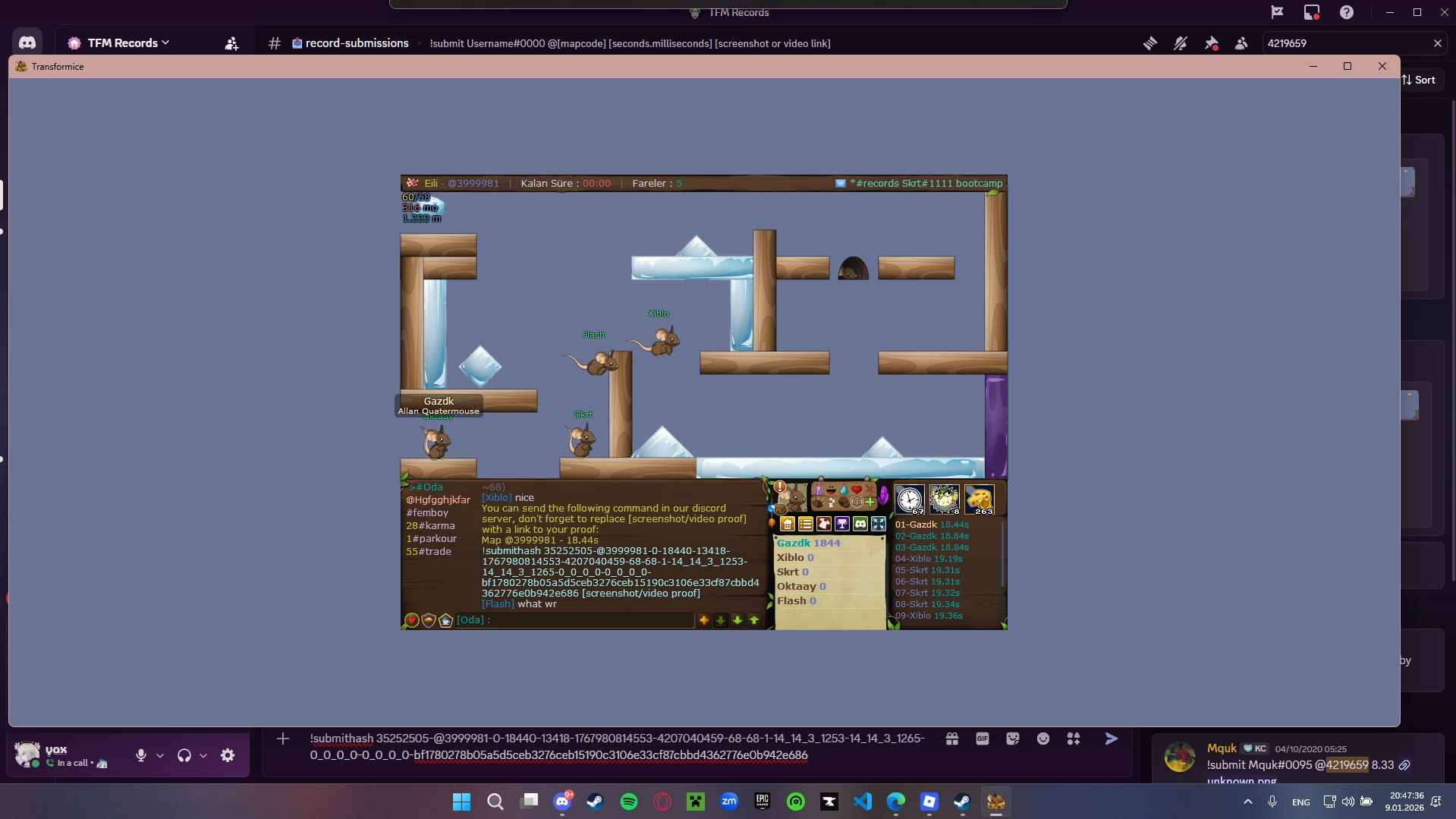Click the Transformice chat input field

[x=574, y=620]
